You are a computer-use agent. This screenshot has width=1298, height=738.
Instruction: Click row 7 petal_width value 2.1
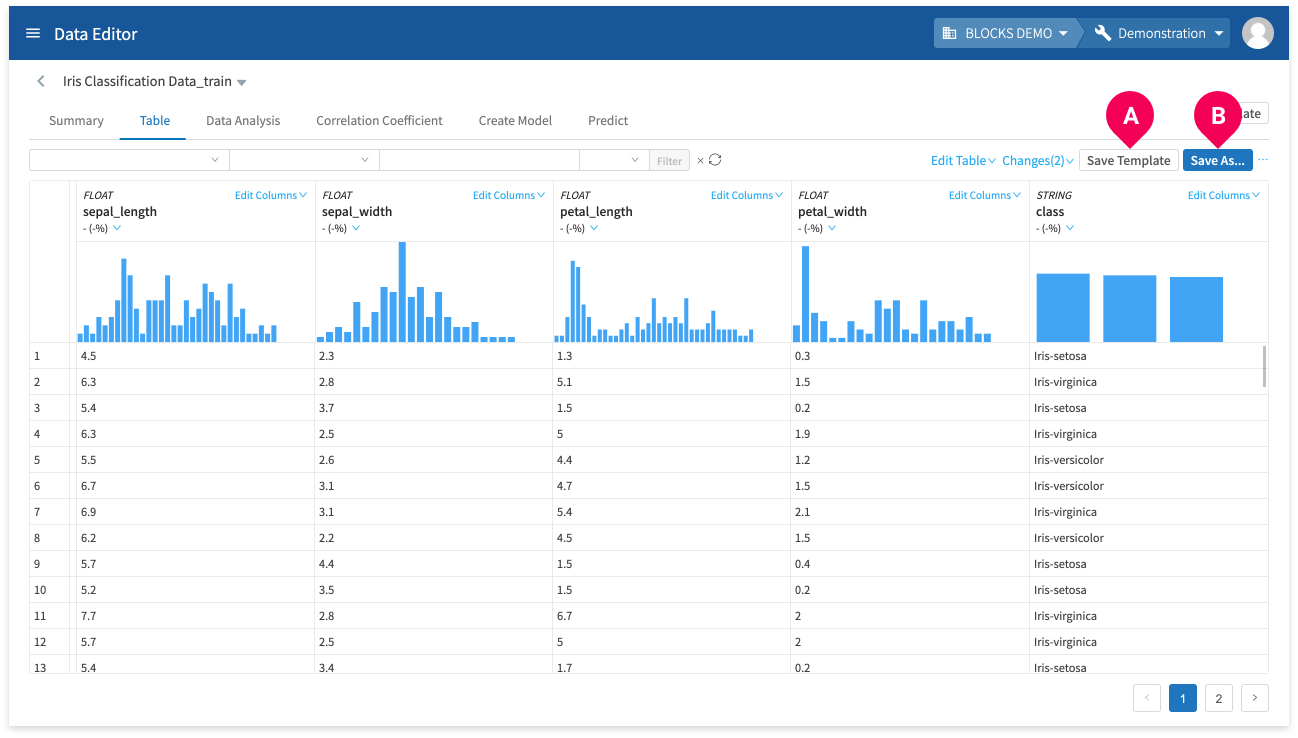point(910,512)
